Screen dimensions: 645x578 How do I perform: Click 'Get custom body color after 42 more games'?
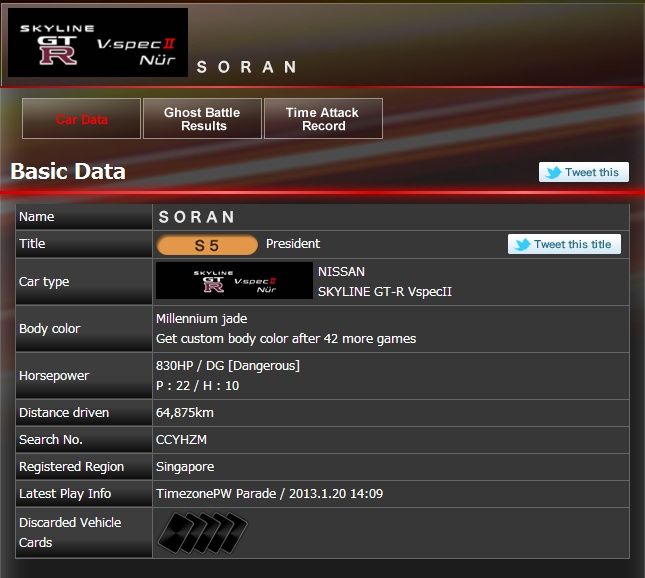(x=286, y=339)
